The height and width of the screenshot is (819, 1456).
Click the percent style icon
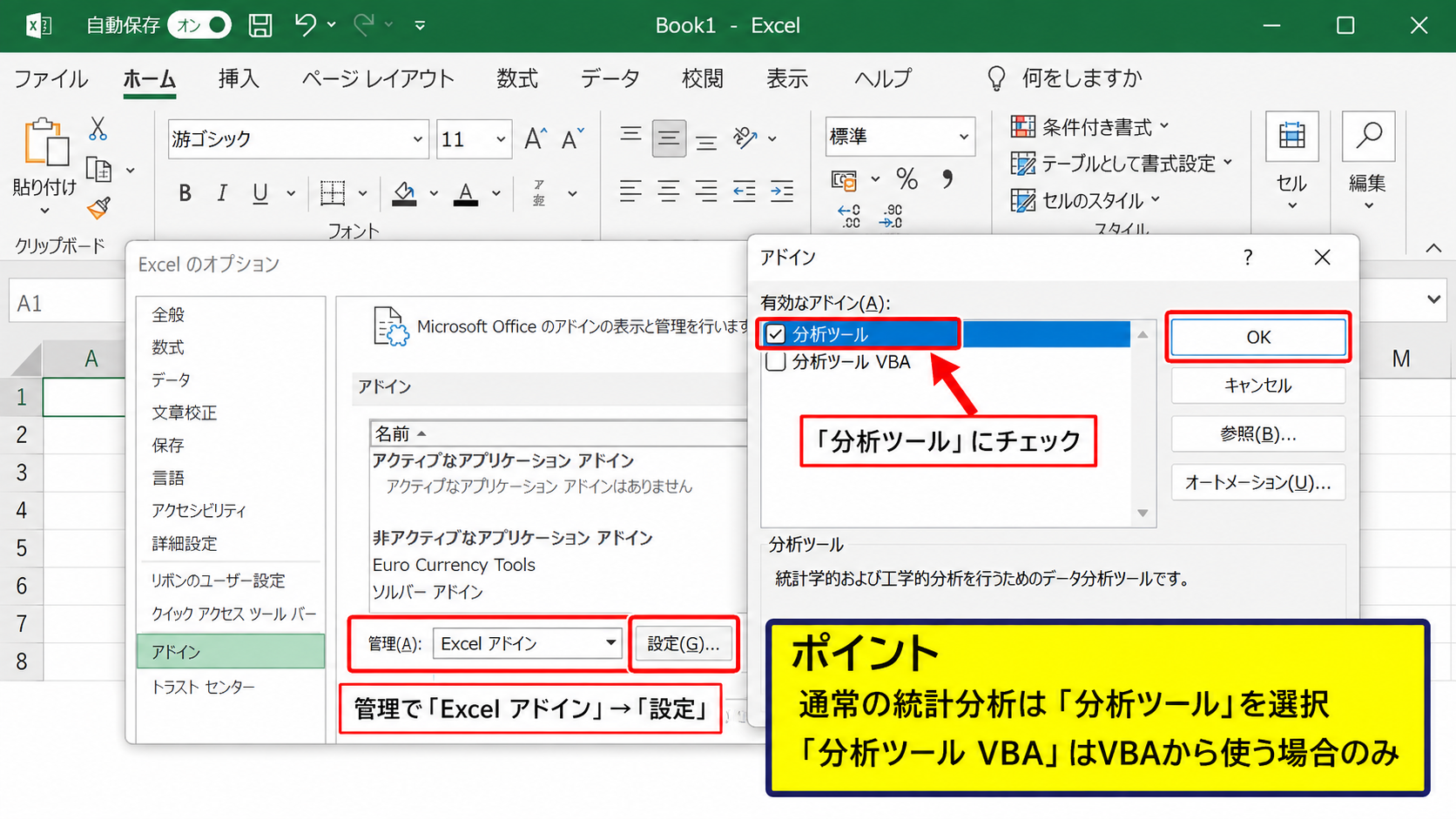tap(907, 179)
